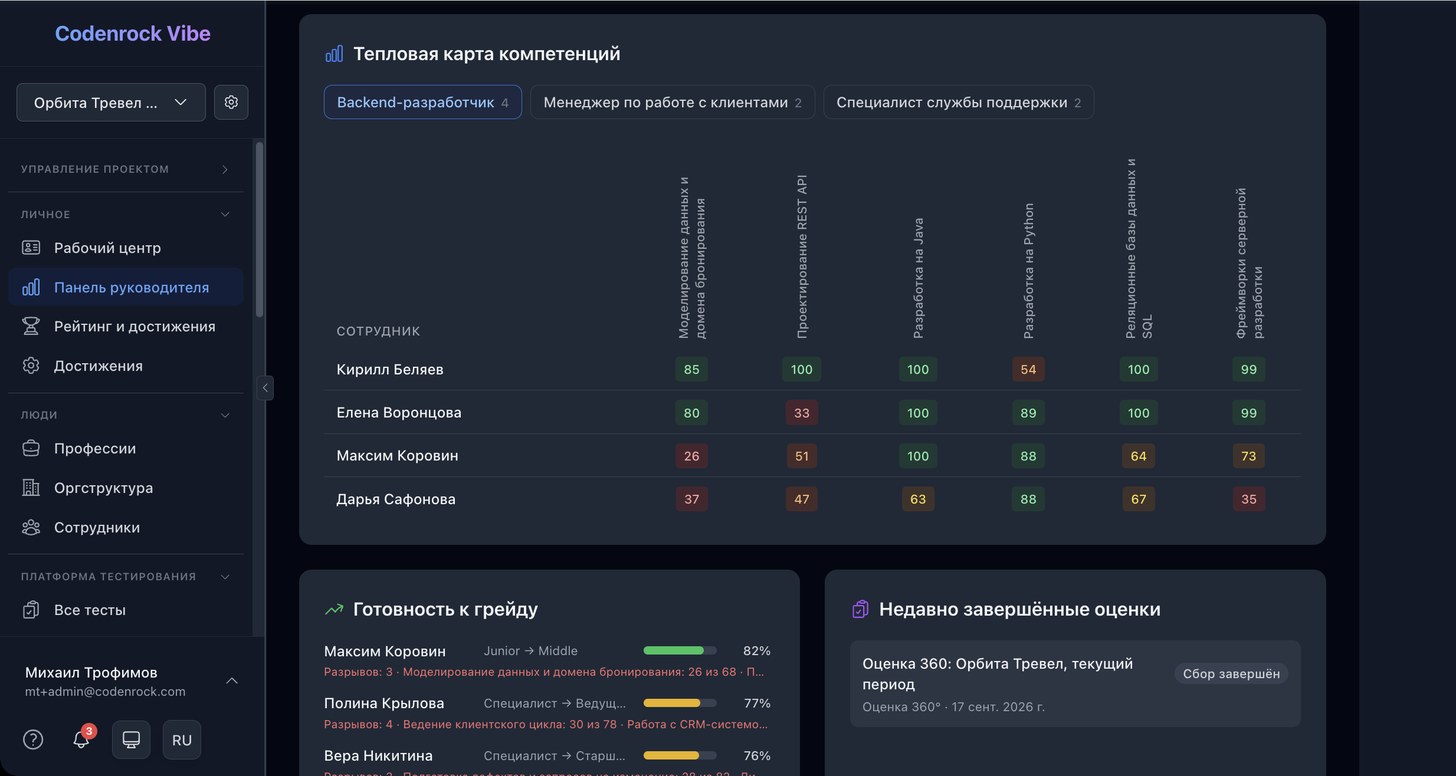Screen dimensions: 1456x776
Task: Click the Разработка на Java column header
Action: (x=918, y=279)
